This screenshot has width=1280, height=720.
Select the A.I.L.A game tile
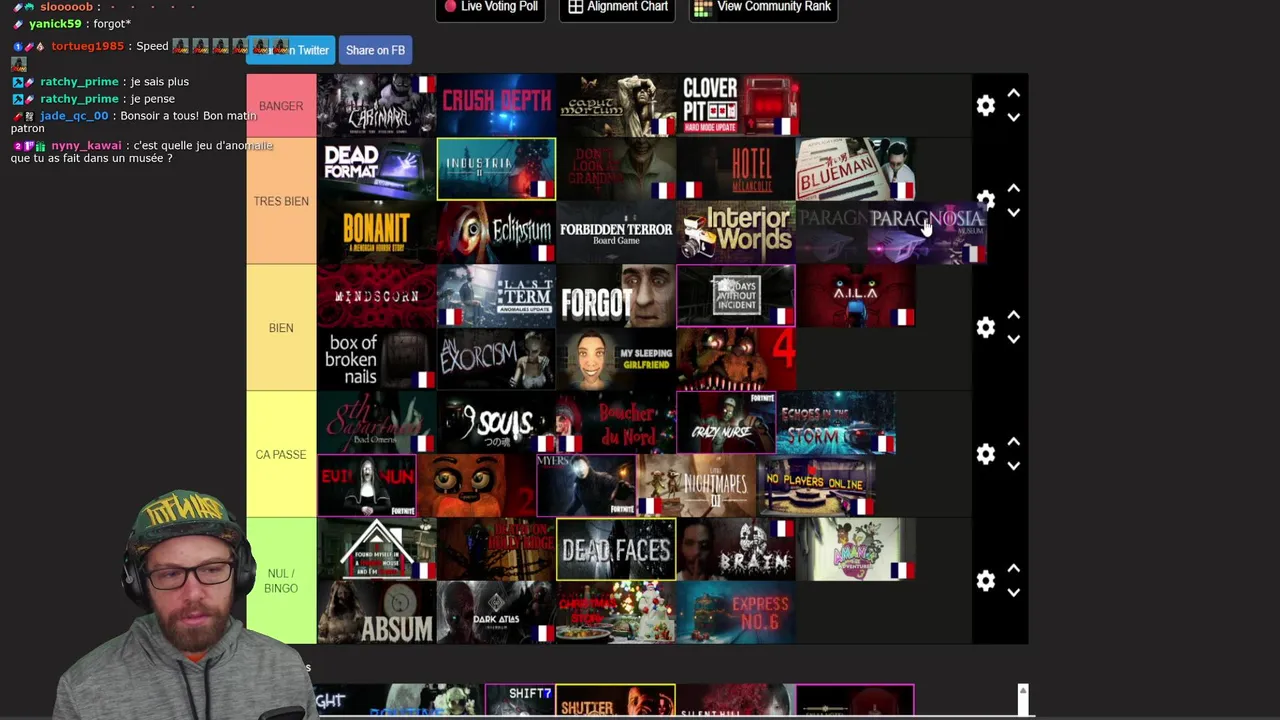[856, 296]
